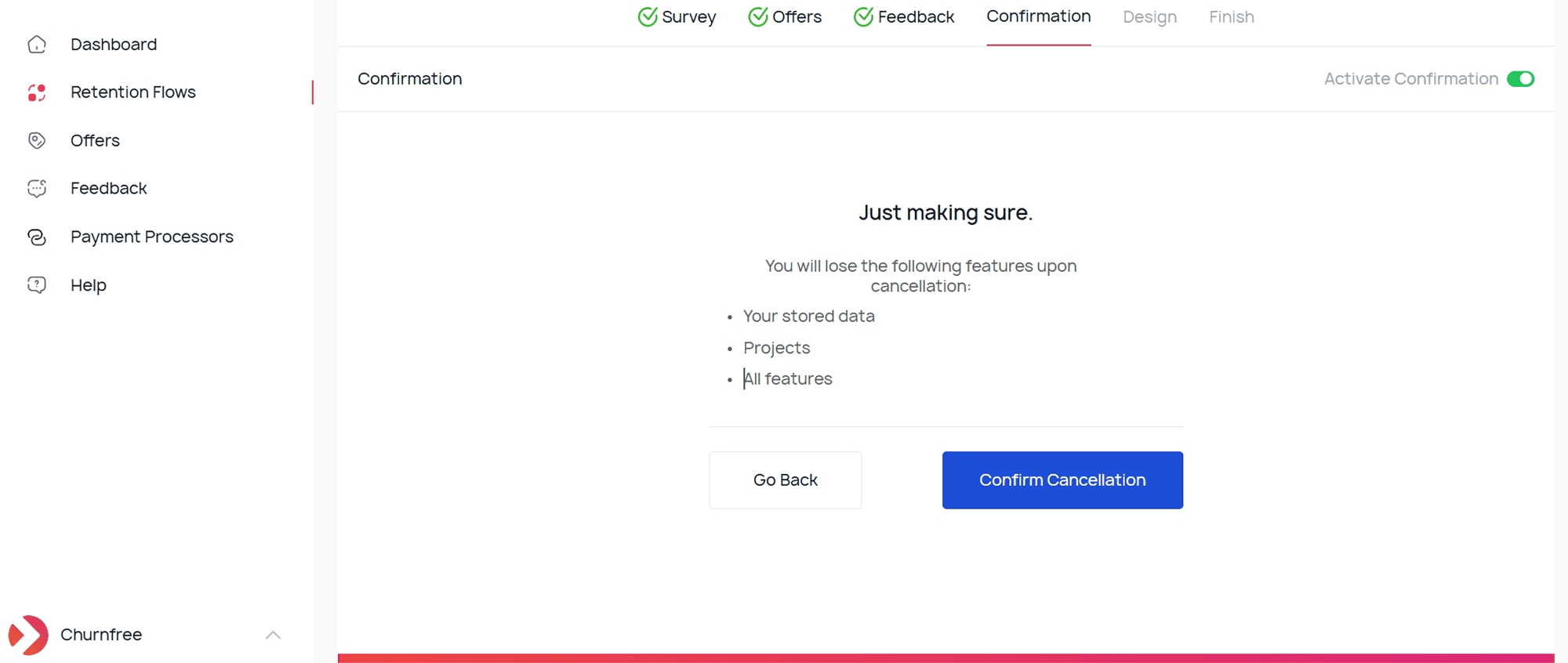The height and width of the screenshot is (663, 1568).
Task: Disable the Activate Confirmation toggle
Action: pos(1520,79)
